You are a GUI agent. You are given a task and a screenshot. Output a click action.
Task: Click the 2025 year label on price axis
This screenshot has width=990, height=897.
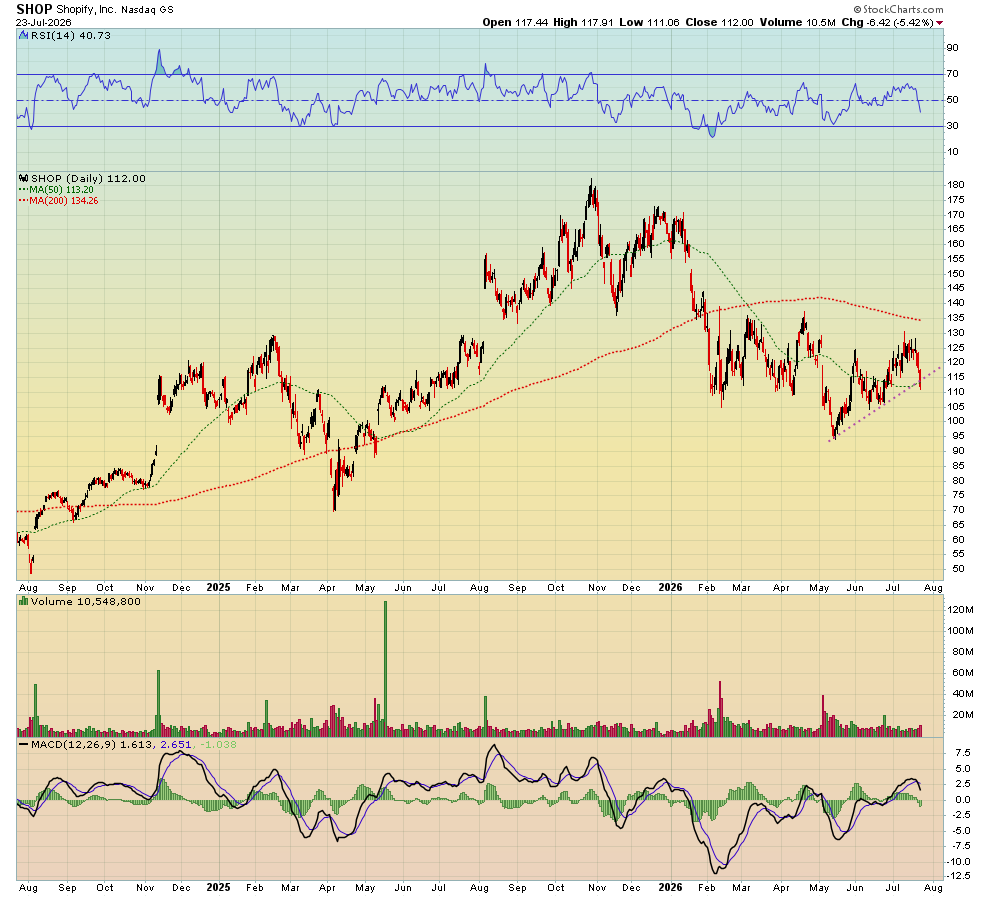pos(218,588)
